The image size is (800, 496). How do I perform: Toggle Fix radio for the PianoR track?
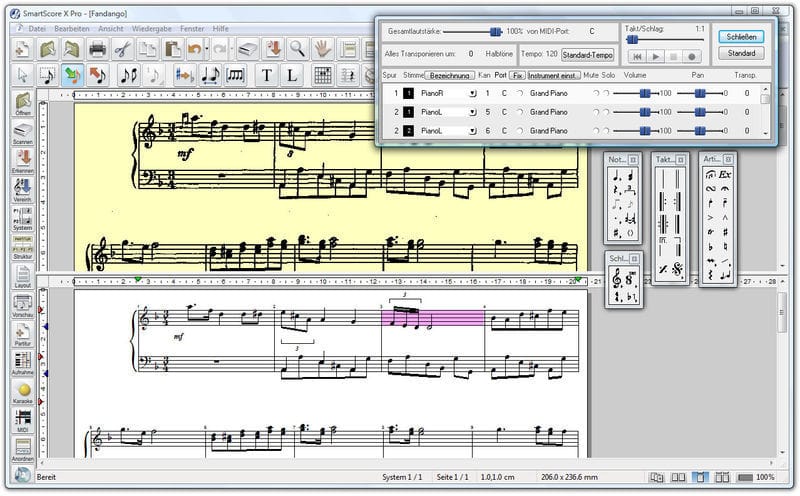519,93
